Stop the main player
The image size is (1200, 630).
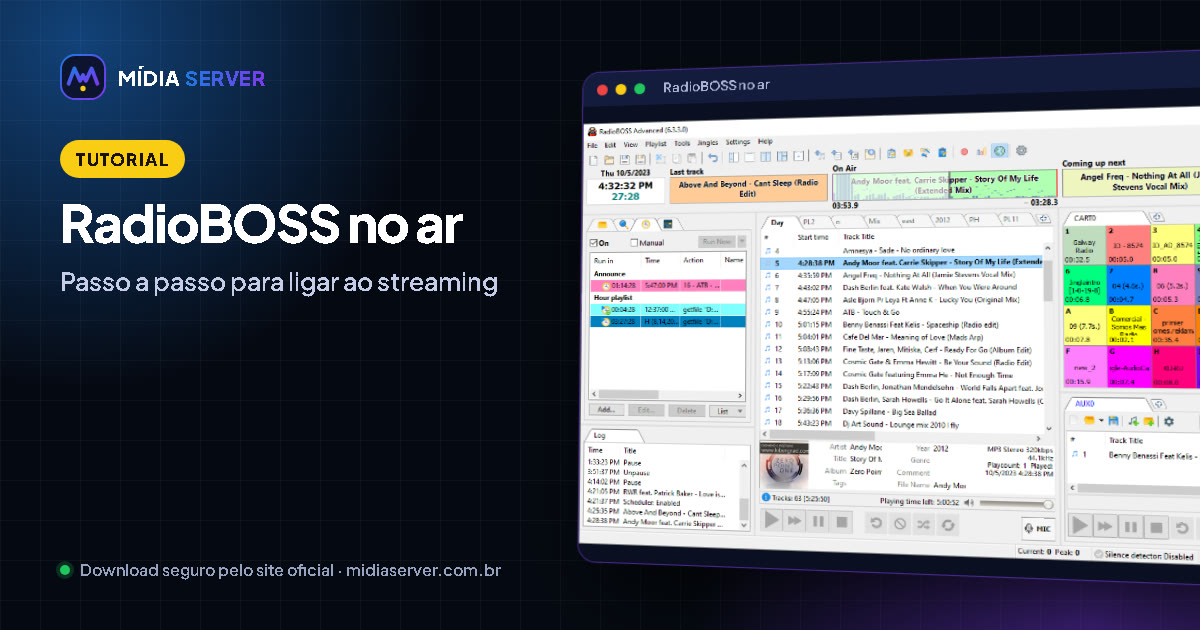click(x=842, y=522)
